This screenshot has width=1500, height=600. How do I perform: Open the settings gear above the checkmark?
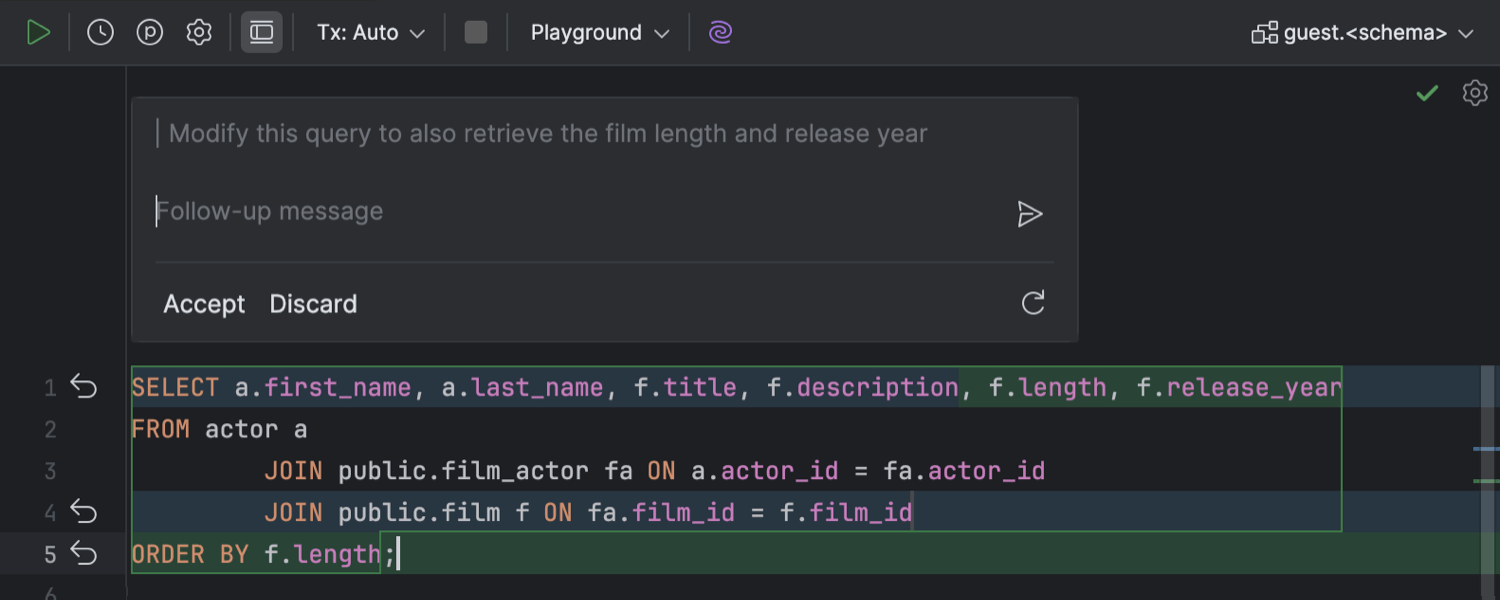tap(1475, 93)
